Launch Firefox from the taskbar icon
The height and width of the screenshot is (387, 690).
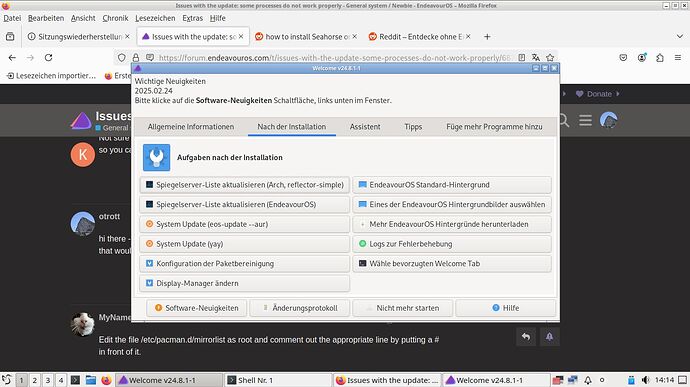pyautogui.click(x=106, y=380)
